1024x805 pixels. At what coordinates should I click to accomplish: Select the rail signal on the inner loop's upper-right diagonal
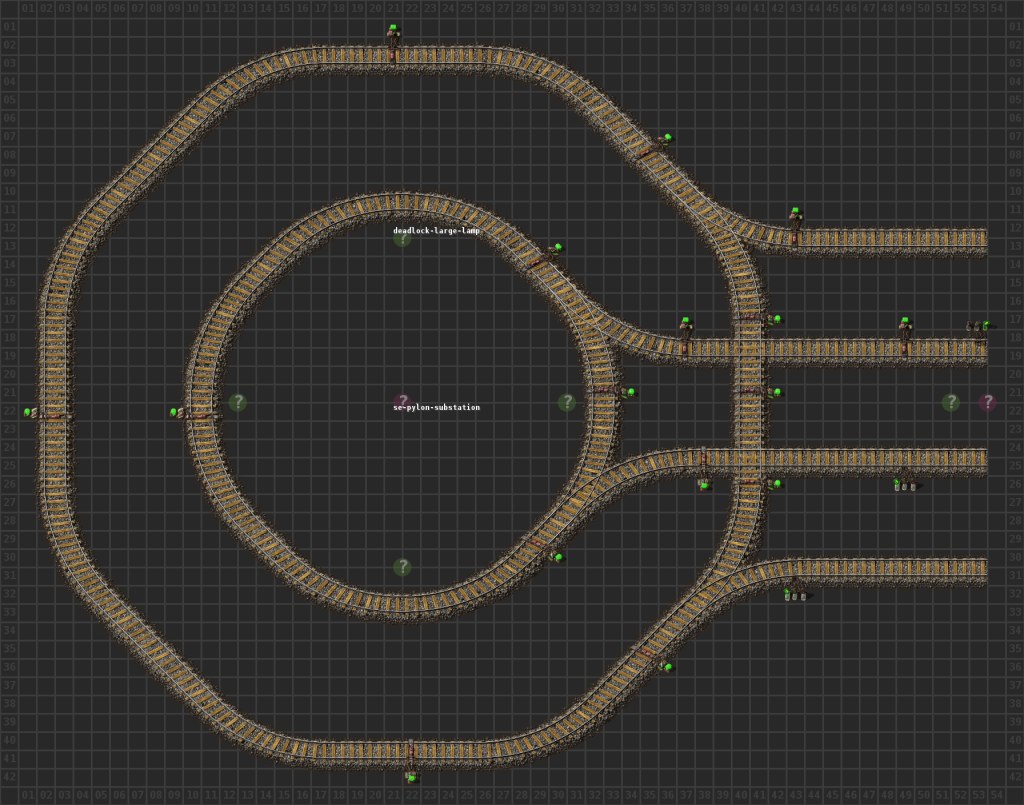pyautogui.click(x=557, y=248)
